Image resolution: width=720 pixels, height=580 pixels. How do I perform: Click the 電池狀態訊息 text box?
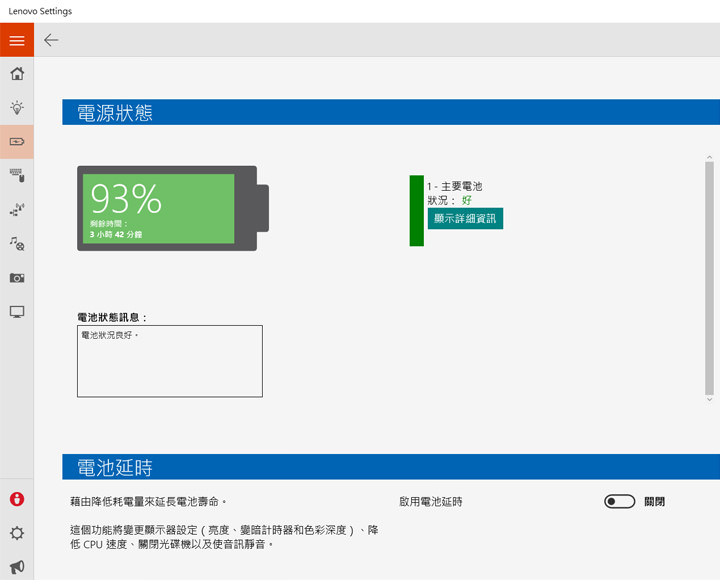170,361
